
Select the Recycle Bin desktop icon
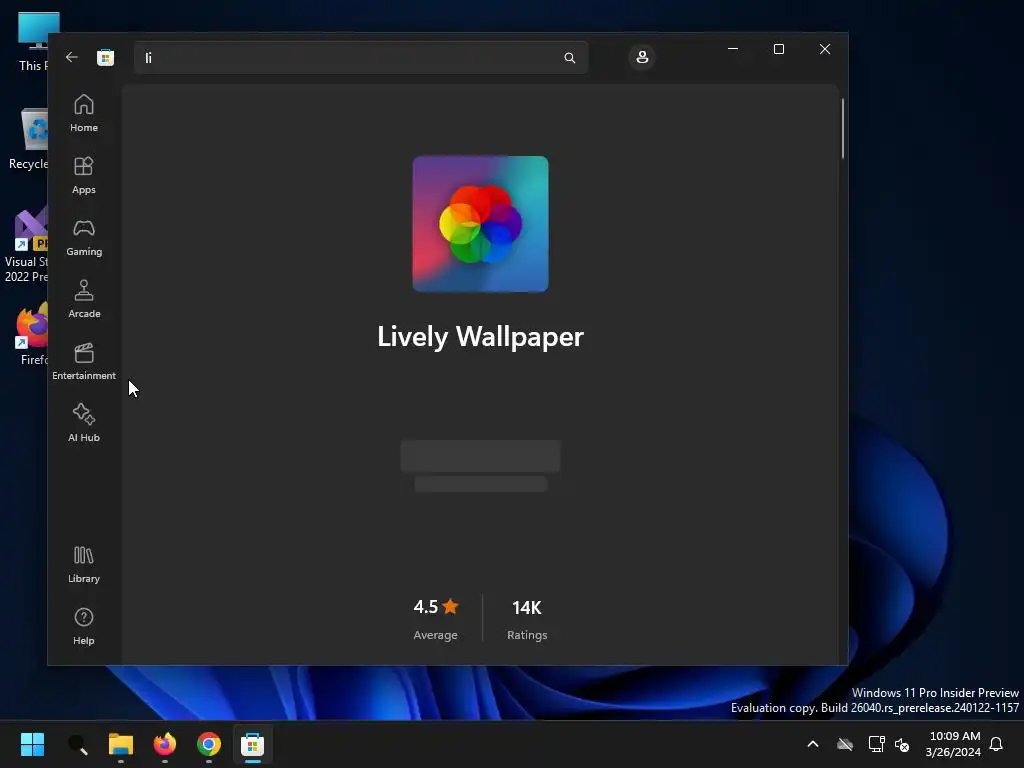point(29,138)
